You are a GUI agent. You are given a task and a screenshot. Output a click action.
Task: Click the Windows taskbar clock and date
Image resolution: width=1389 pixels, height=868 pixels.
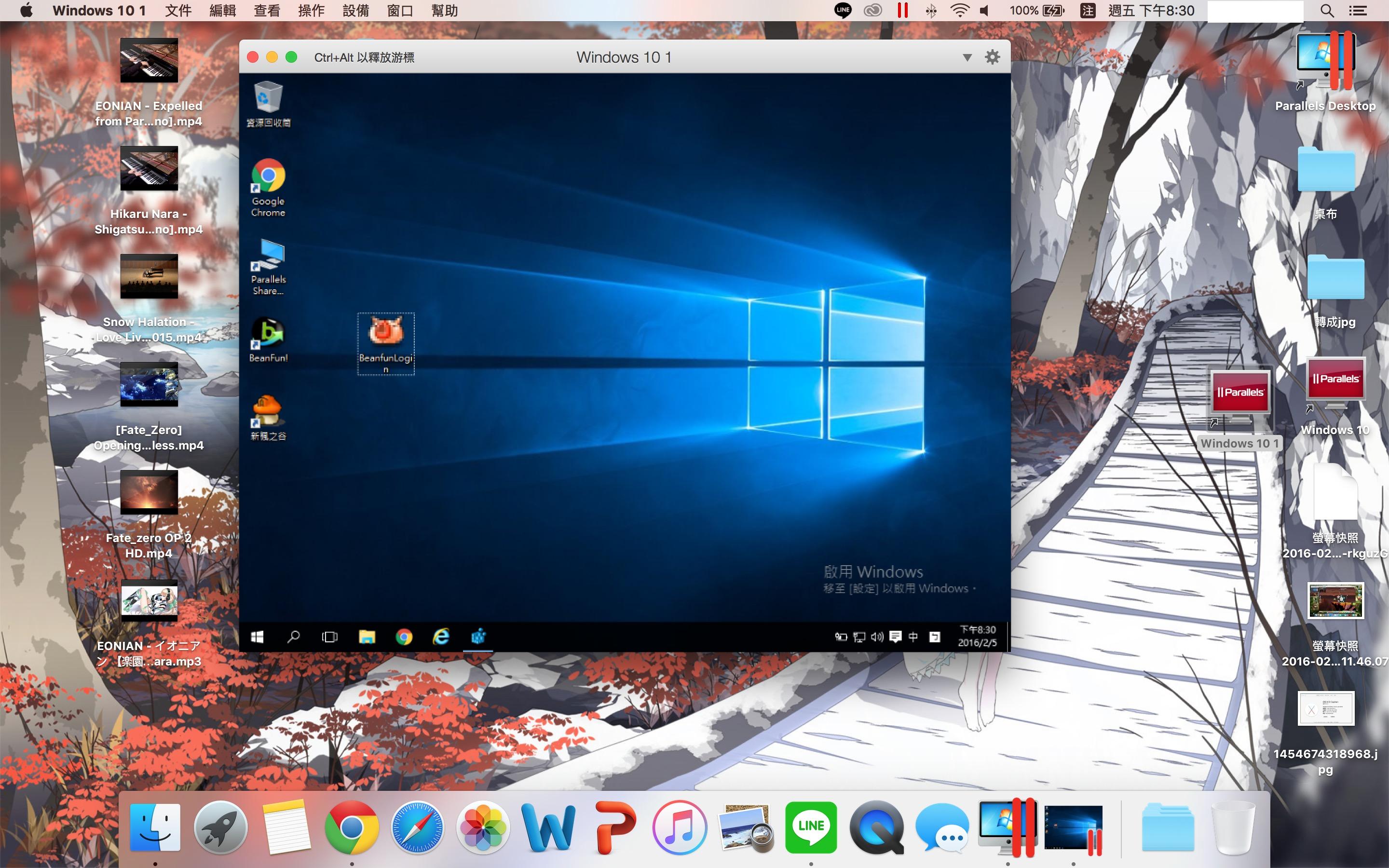pyautogui.click(x=978, y=636)
